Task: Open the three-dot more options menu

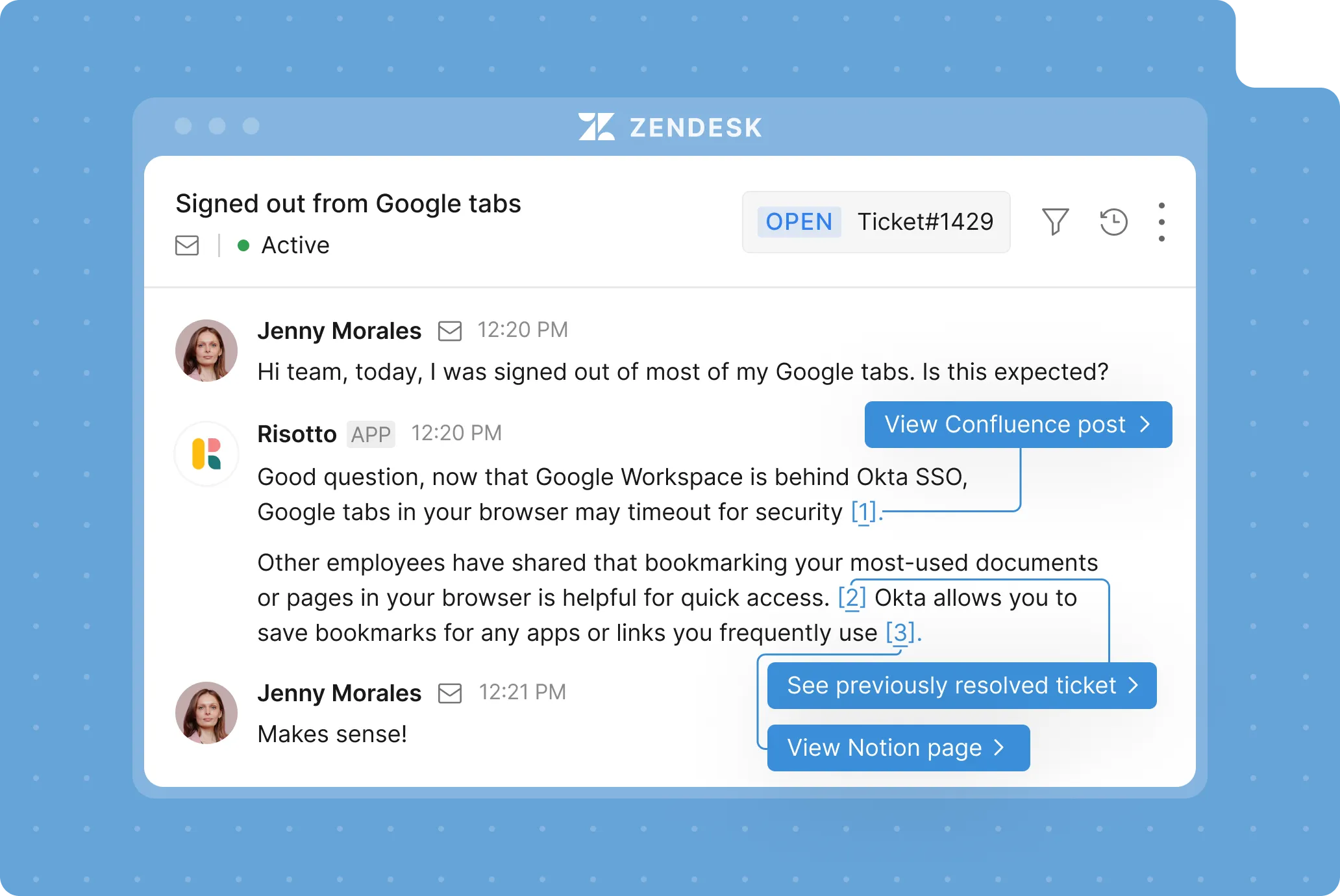Action: pos(1161,222)
